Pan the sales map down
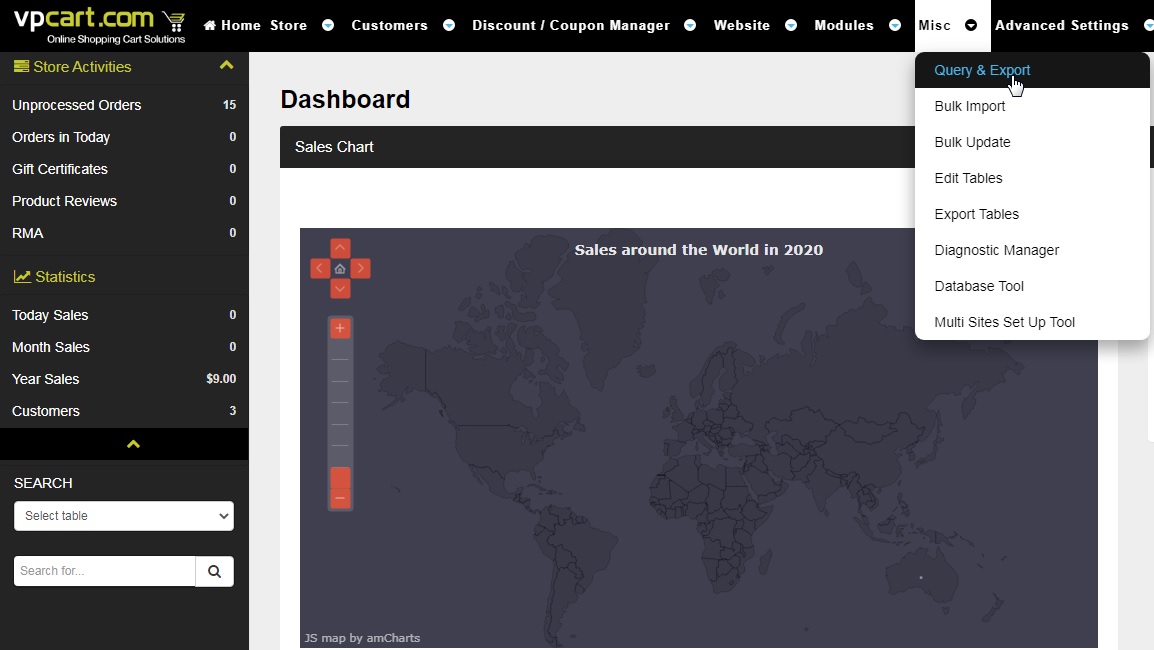1154x650 pixels. pyautogui.click(x=340, y=289)
